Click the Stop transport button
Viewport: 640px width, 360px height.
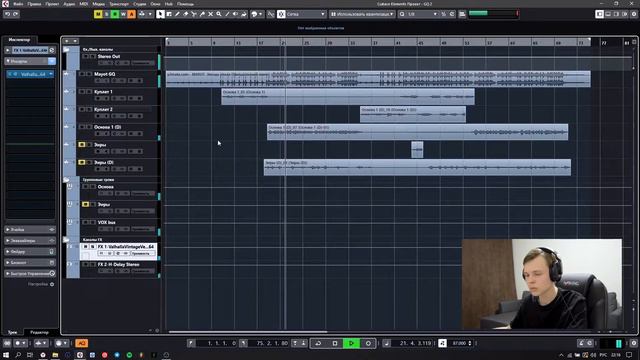point(335,344)
